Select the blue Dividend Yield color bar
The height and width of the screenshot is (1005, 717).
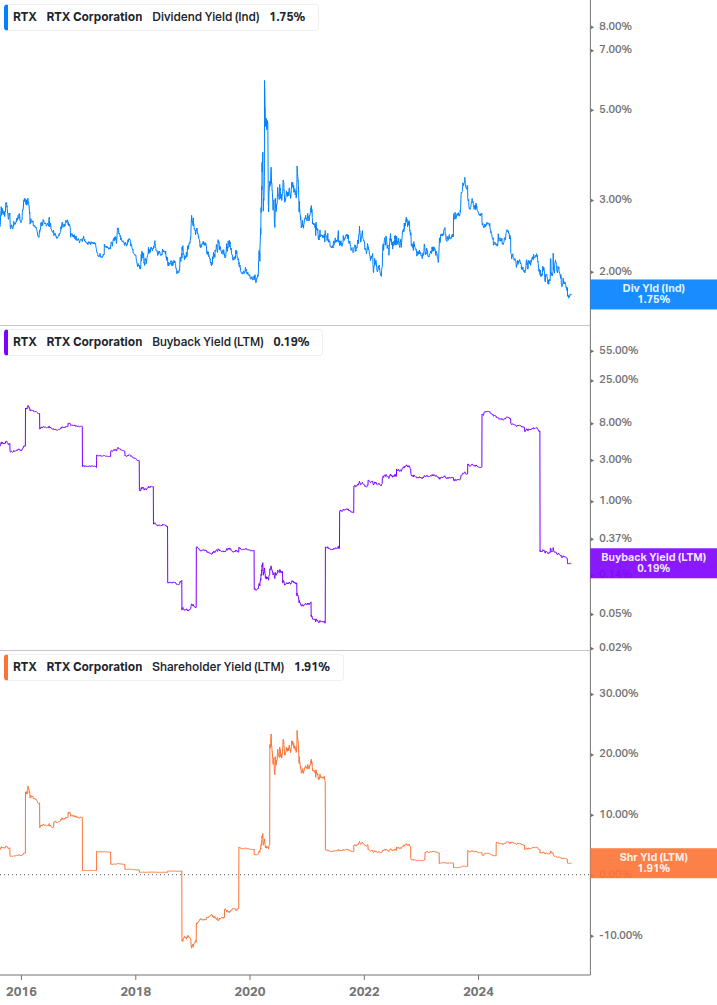(6, 17)
